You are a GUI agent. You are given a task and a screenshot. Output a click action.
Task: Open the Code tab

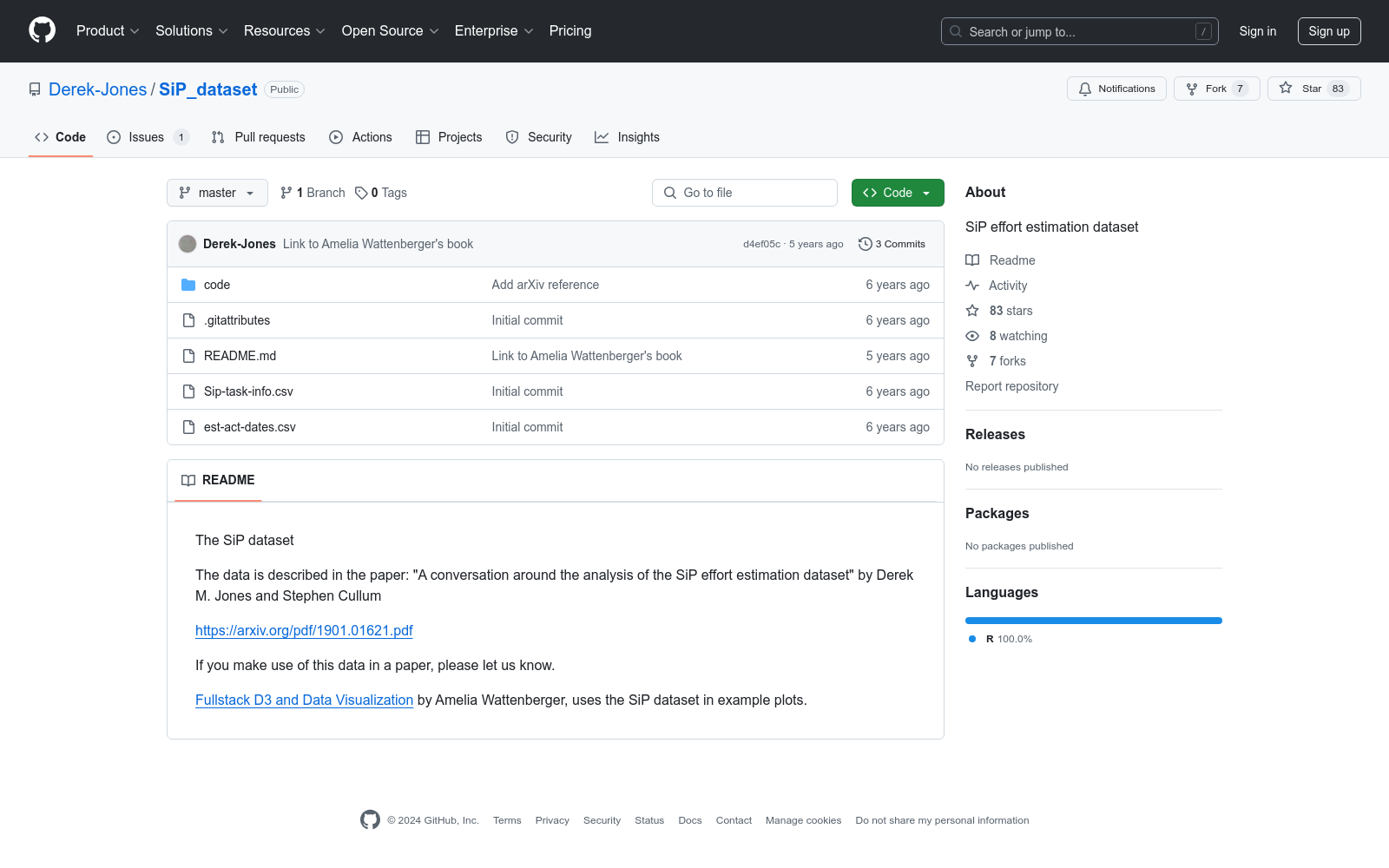point(61,137)
